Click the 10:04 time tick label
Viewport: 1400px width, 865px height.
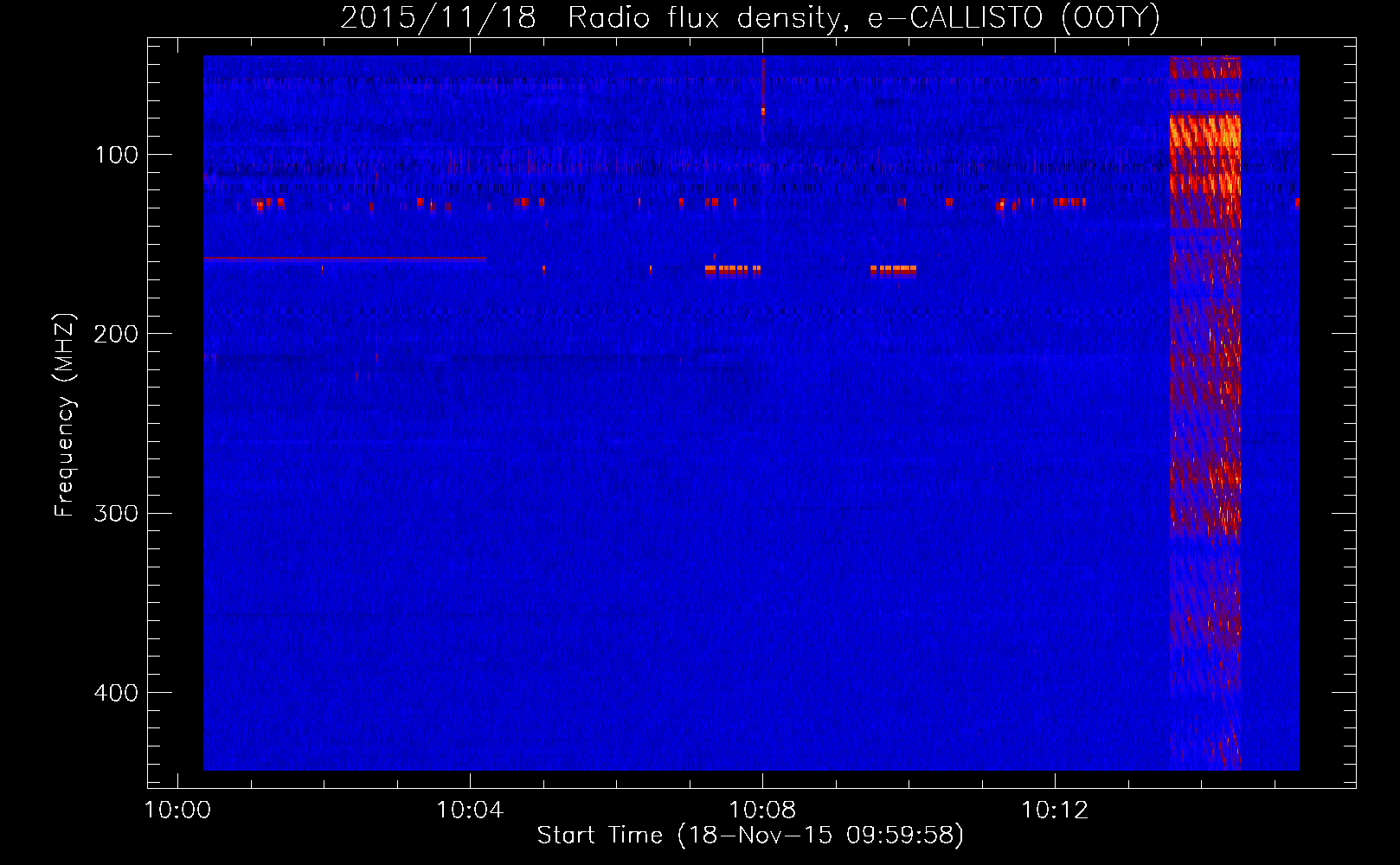(470, 811)
